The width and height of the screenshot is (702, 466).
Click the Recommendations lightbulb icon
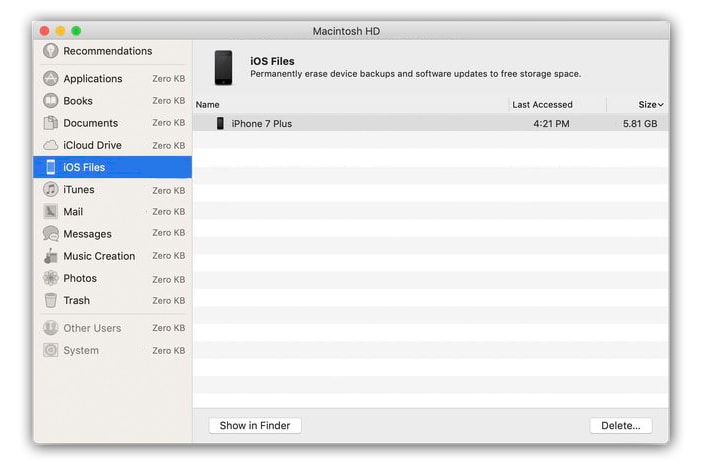pos(51,51)
